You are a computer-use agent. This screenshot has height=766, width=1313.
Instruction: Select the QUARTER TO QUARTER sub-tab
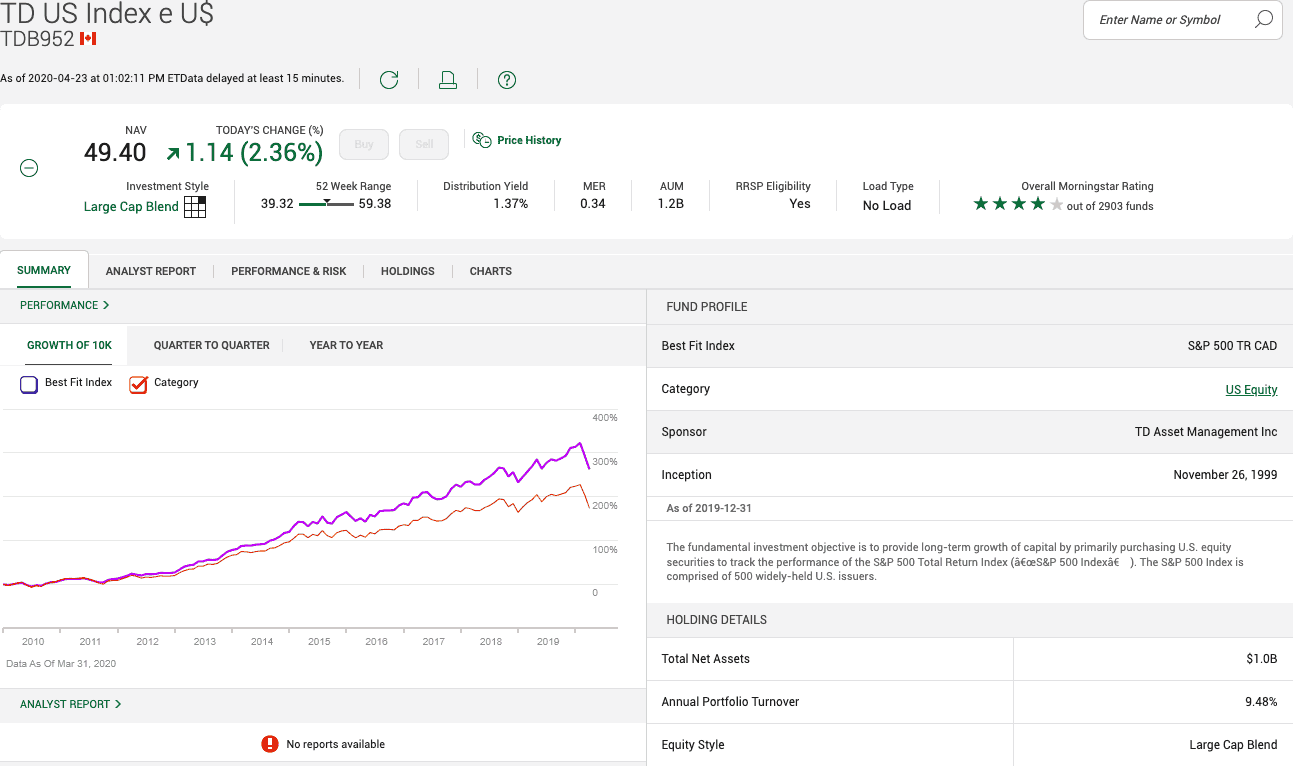click(212, 345)
